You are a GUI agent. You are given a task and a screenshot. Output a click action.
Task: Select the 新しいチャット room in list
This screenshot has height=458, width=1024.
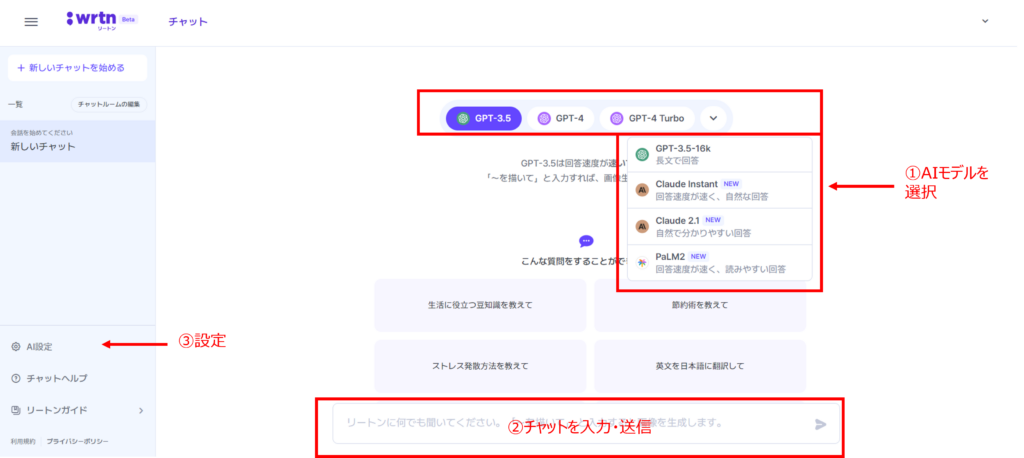pos(78,141)
